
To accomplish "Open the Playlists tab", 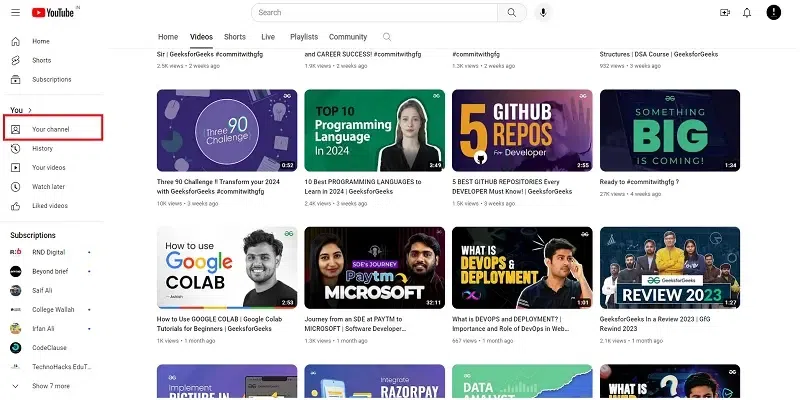I will tap(304, 37).
